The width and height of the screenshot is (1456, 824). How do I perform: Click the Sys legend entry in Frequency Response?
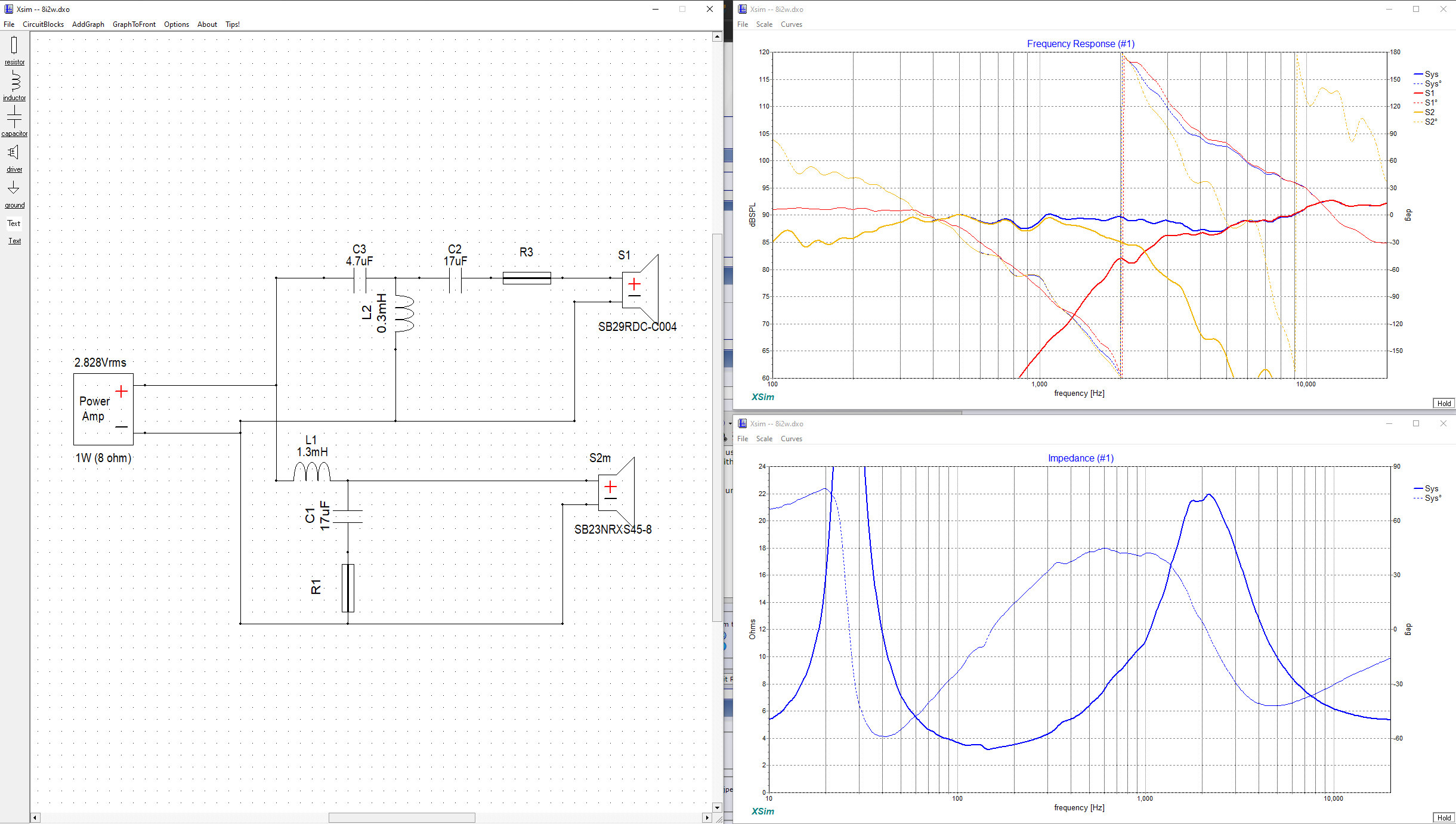point(1426,74)
